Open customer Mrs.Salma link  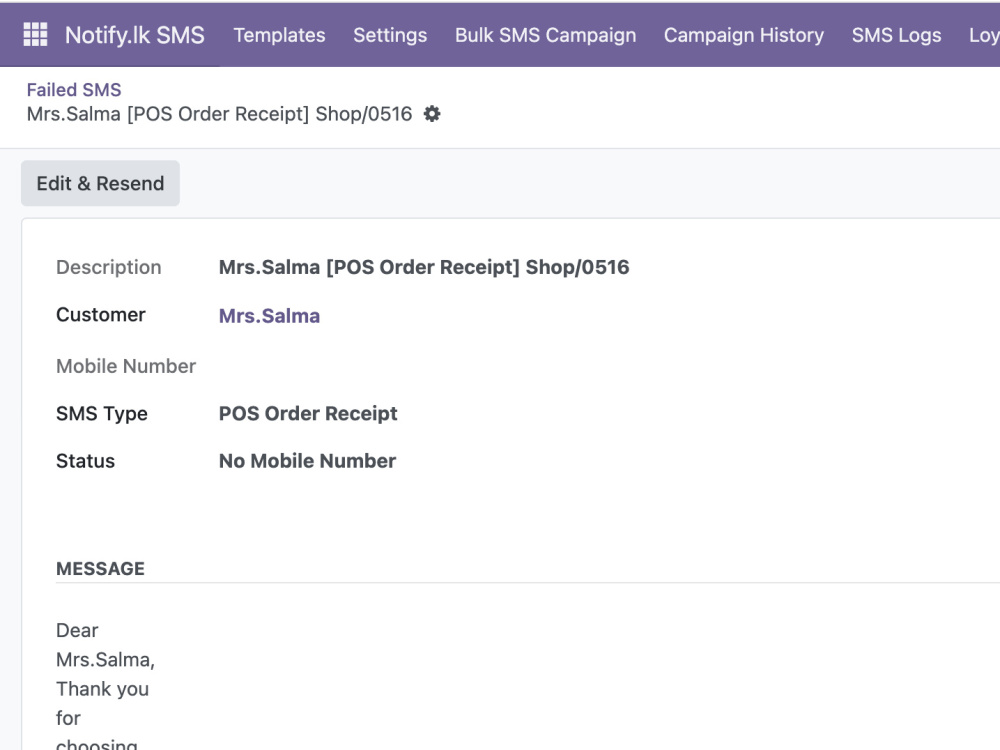coord(269,316)
